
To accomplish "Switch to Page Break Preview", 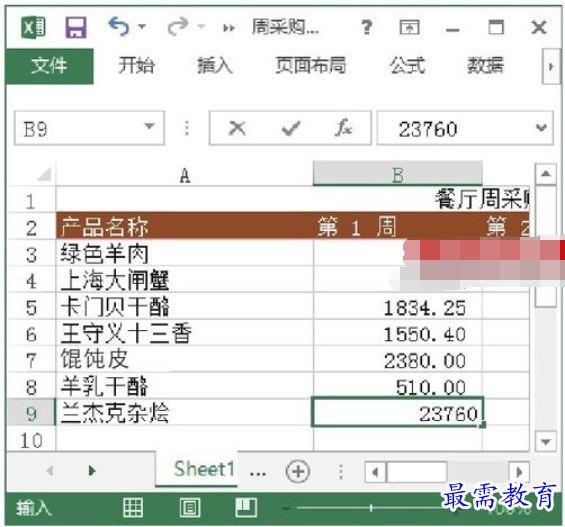I will [x=246, y=508].
